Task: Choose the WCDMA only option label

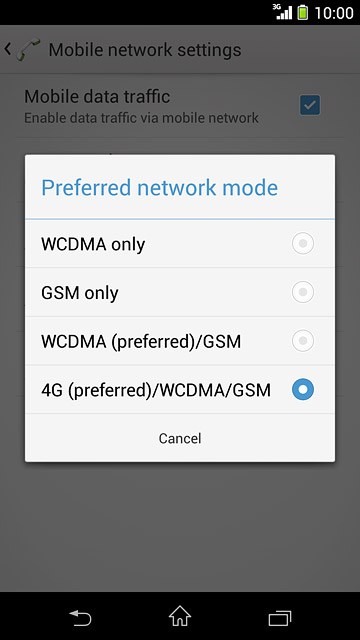Action: [x=93, y=244]
